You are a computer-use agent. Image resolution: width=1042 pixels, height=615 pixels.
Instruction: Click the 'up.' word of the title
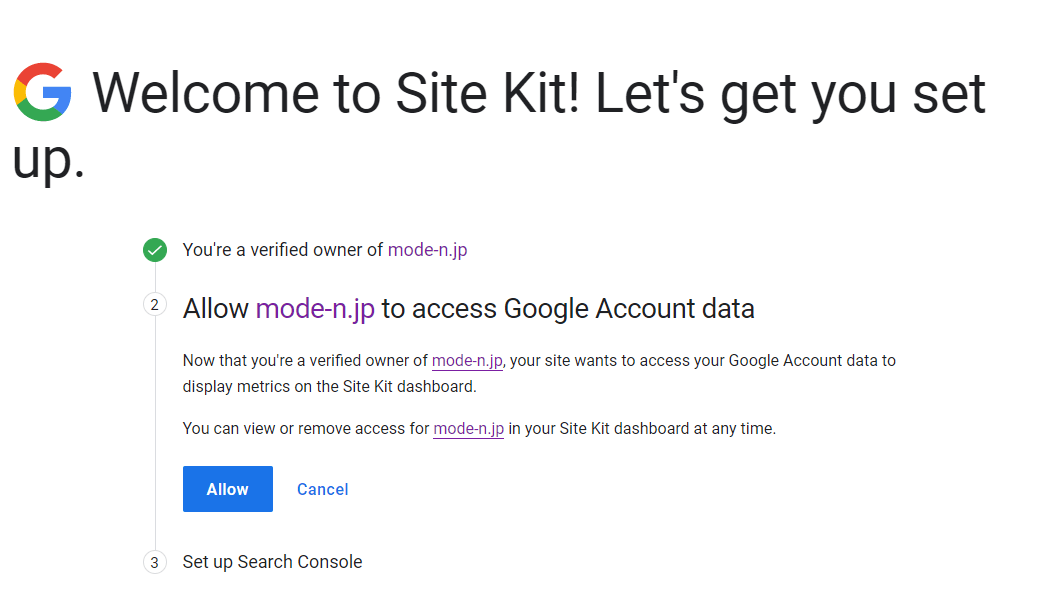pyautogui.click(x=49, y=161)
